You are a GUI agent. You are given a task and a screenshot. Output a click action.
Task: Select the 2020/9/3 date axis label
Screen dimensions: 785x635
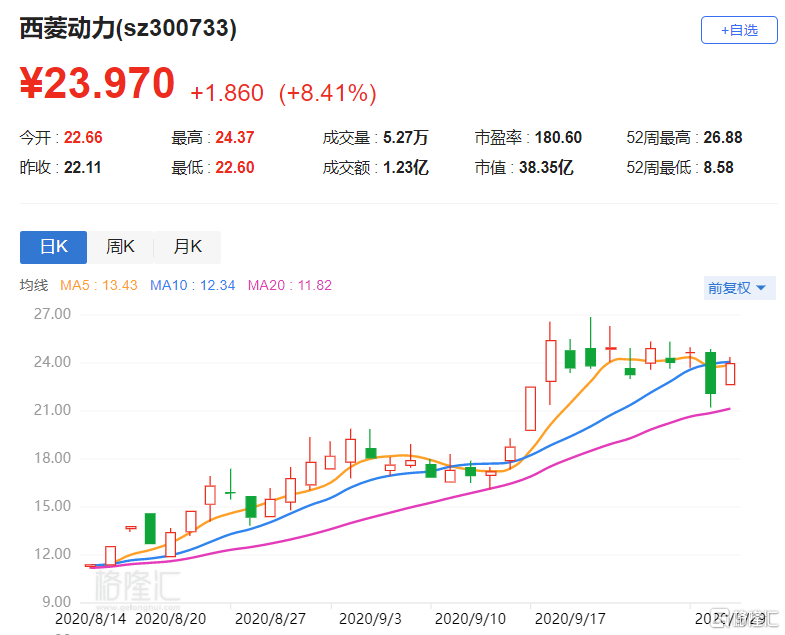click(370, 619)
